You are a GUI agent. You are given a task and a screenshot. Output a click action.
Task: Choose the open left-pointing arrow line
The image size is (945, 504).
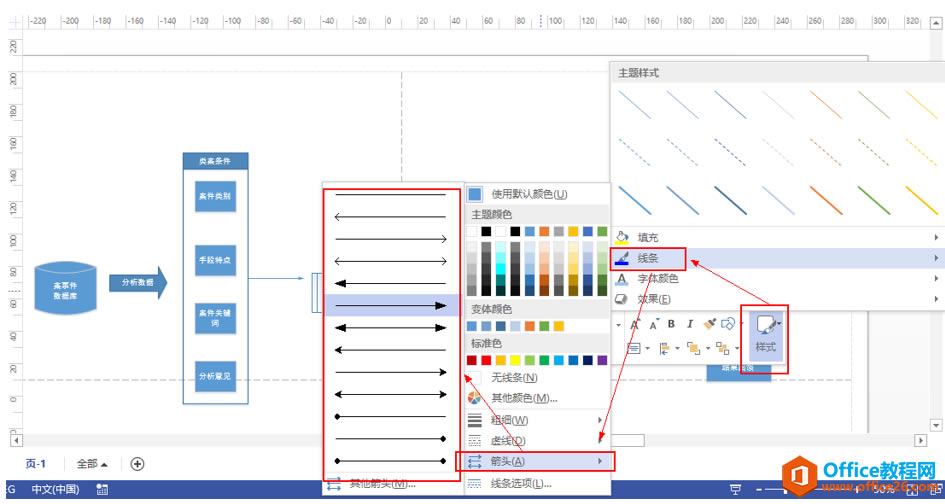391,216
